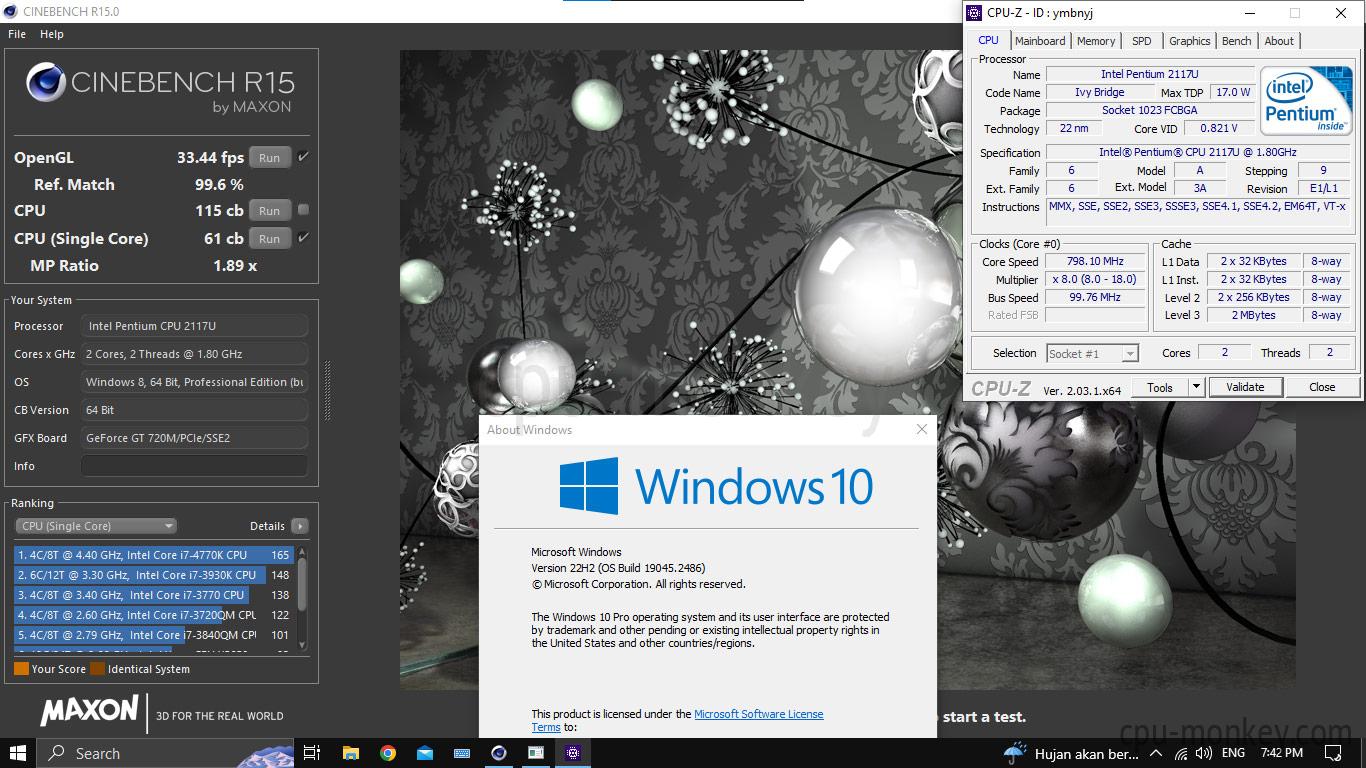This screenshot has height=768, width=1366.
Task: Select the i7-3840QM ranking row
Action: click(x=153, y=635)
